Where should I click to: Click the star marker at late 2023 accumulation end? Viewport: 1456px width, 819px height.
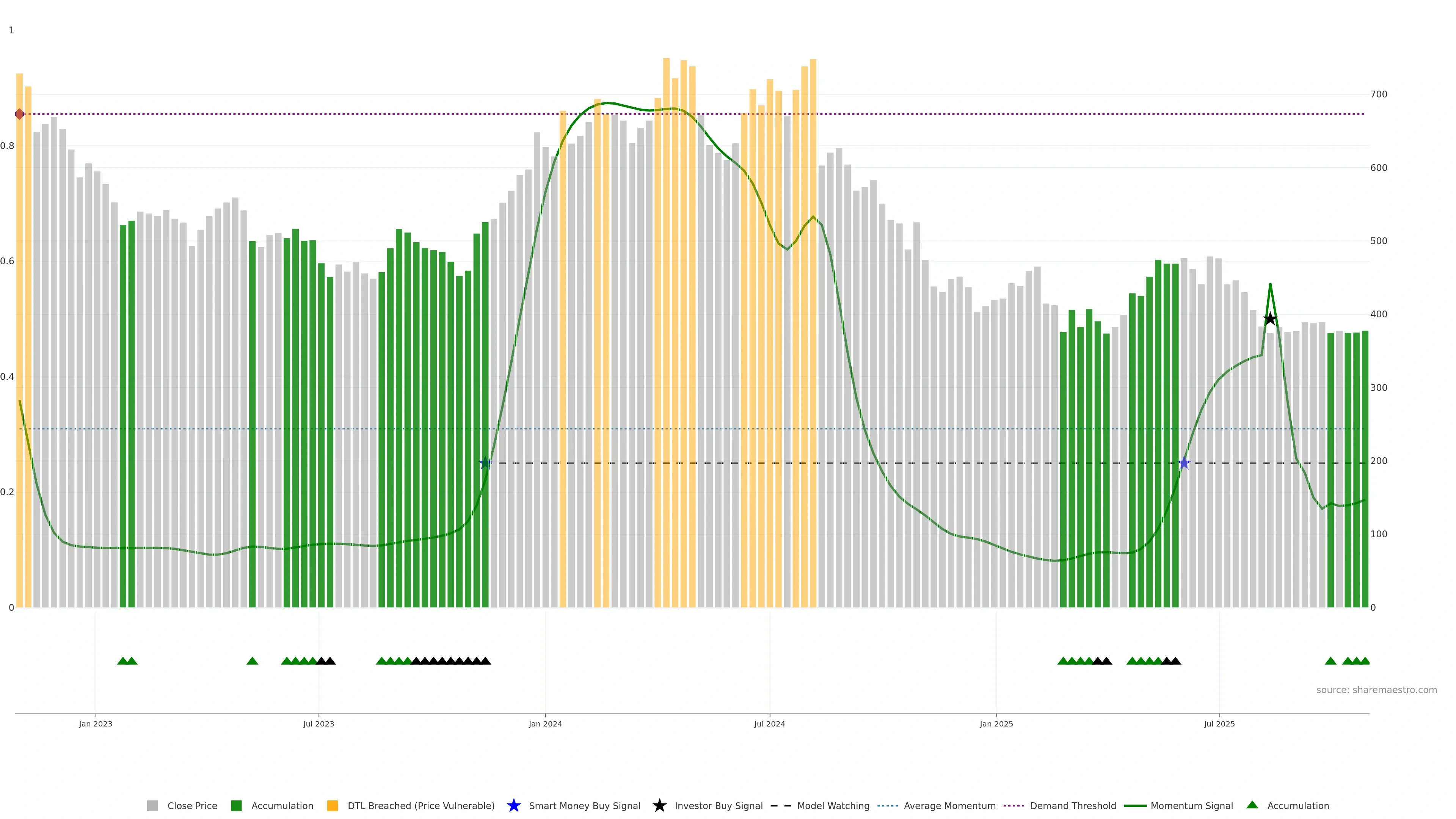click(485, 463)
